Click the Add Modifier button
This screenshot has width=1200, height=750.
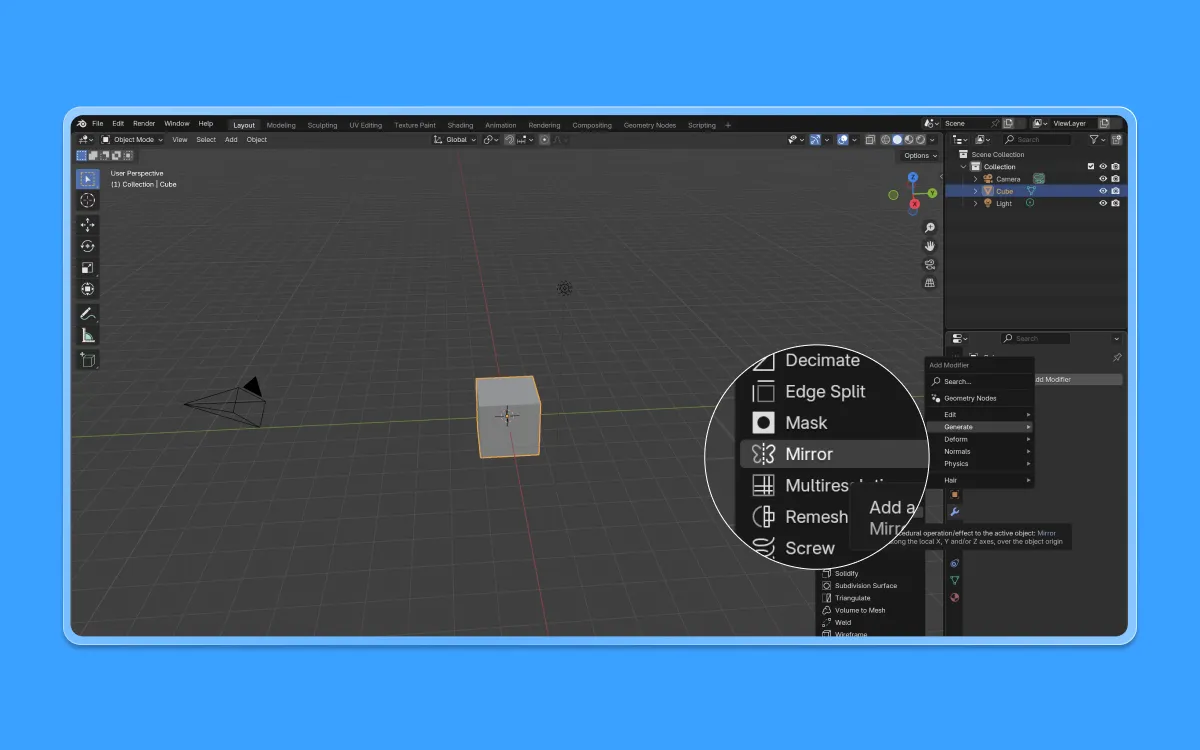coord(1077,380)
